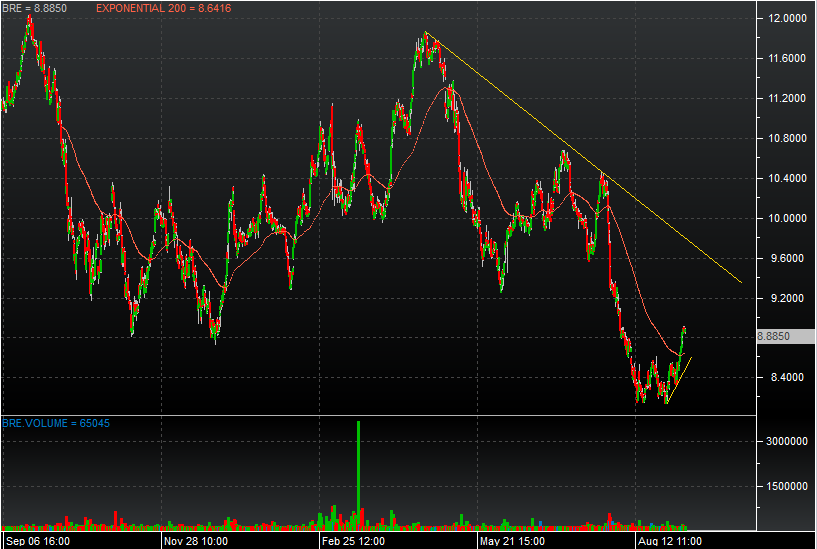Click the Sep 06 16:00 date label
Viewport: 817px width, 549px height.
pyautogui.click(x=38, y=541)
